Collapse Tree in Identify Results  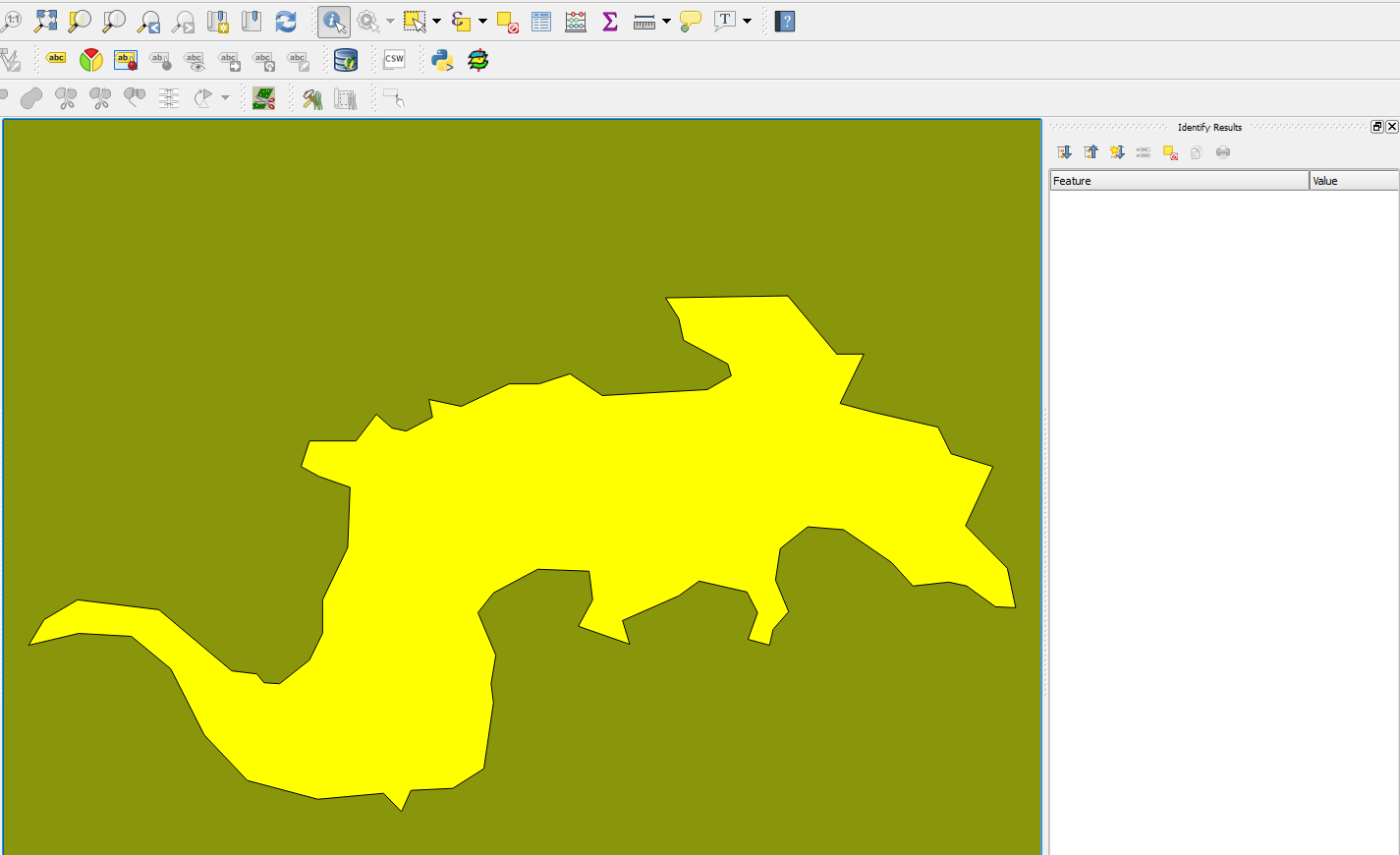pos(1092,152)
